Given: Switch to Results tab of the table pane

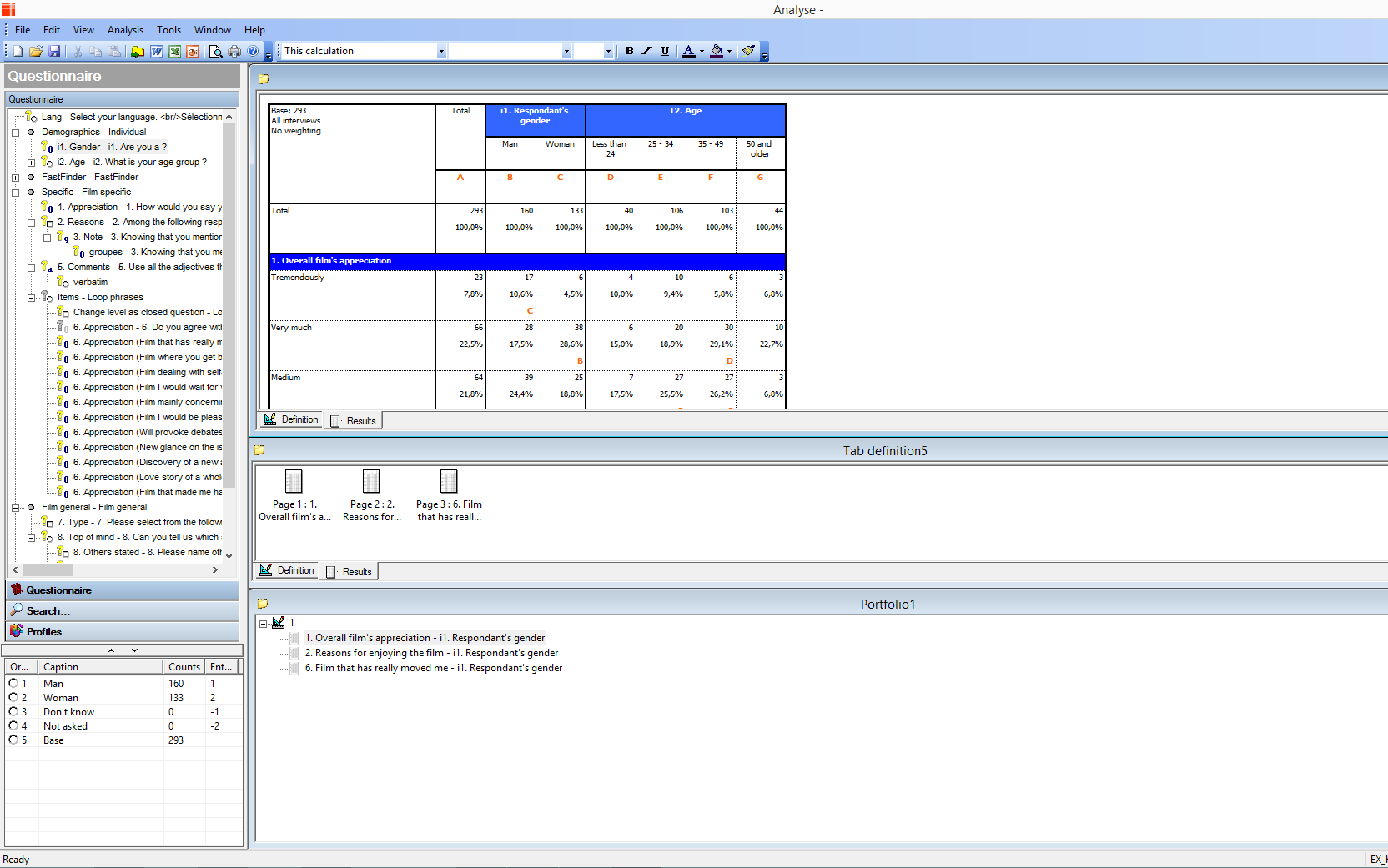Looking at the screenshot, I should pyautogui.click(x=354, y=421).
